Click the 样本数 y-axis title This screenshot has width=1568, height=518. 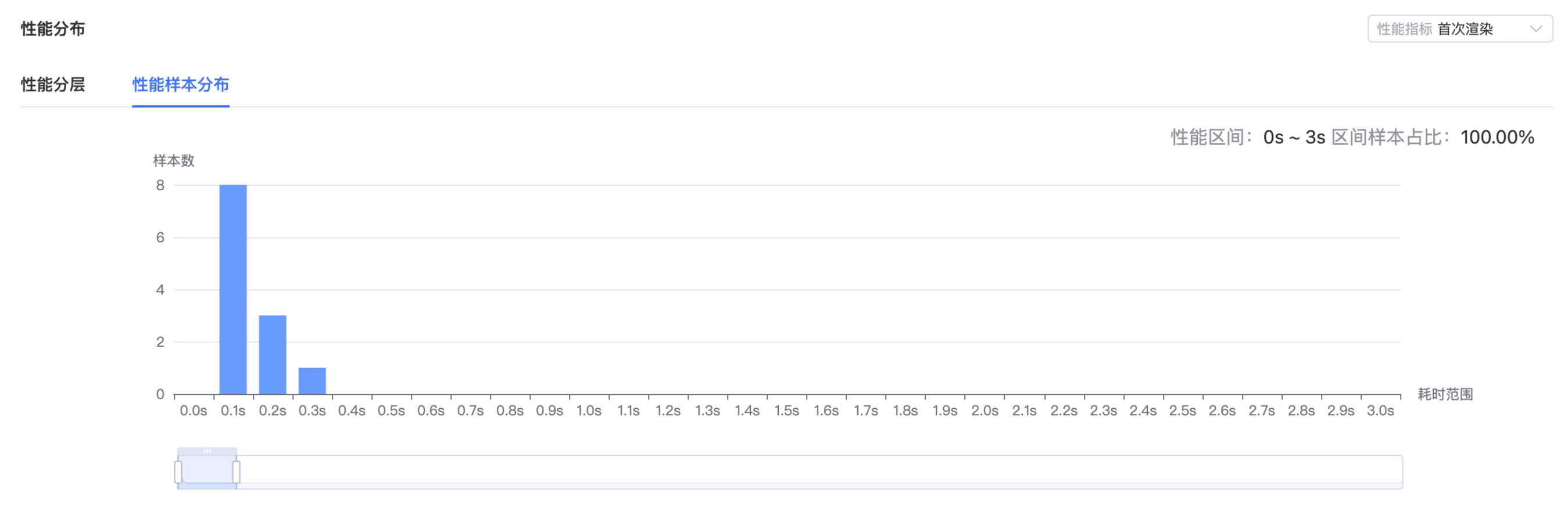(173, 160)
